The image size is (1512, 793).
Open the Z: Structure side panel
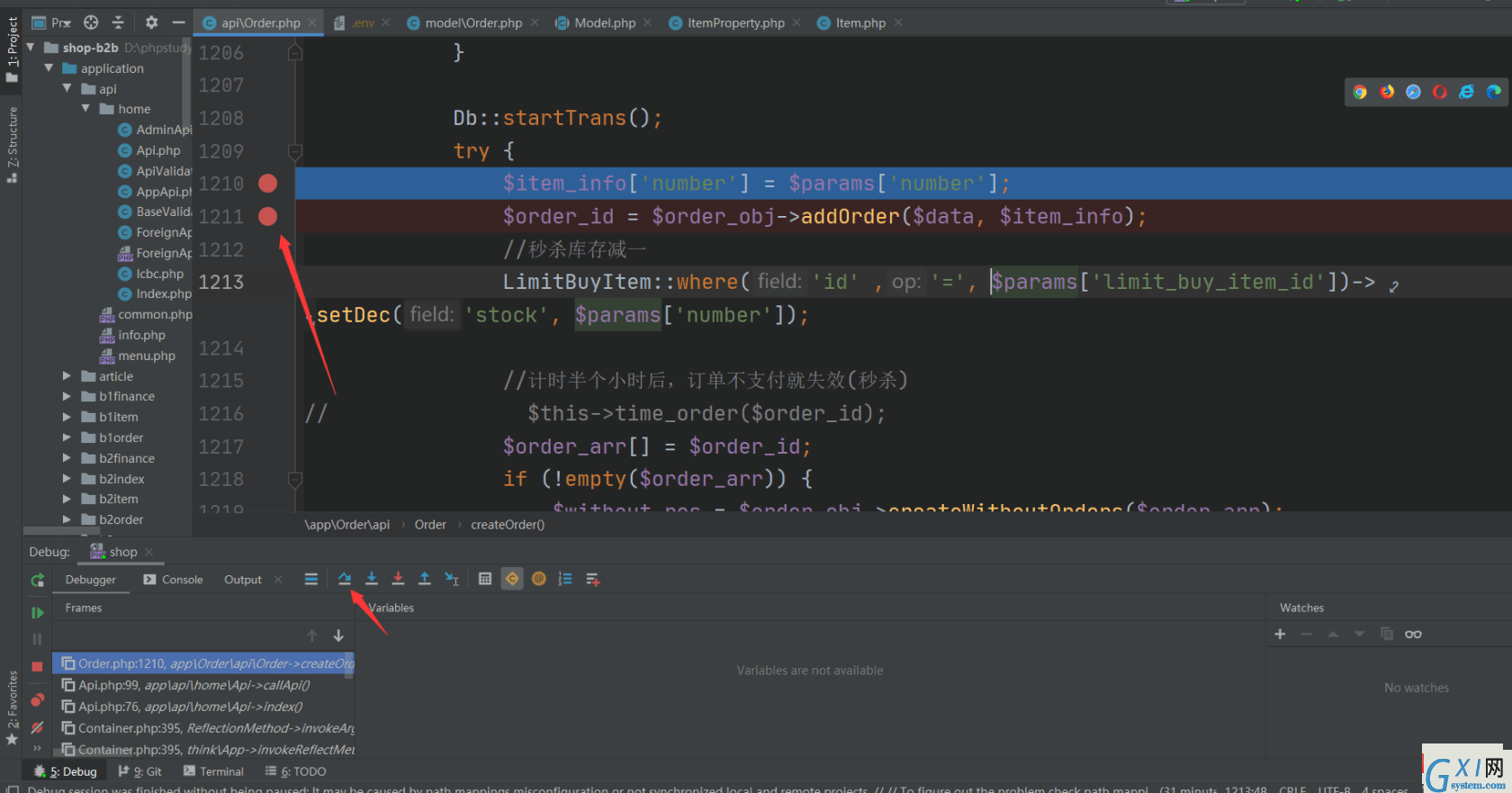[x=12, y=144]
